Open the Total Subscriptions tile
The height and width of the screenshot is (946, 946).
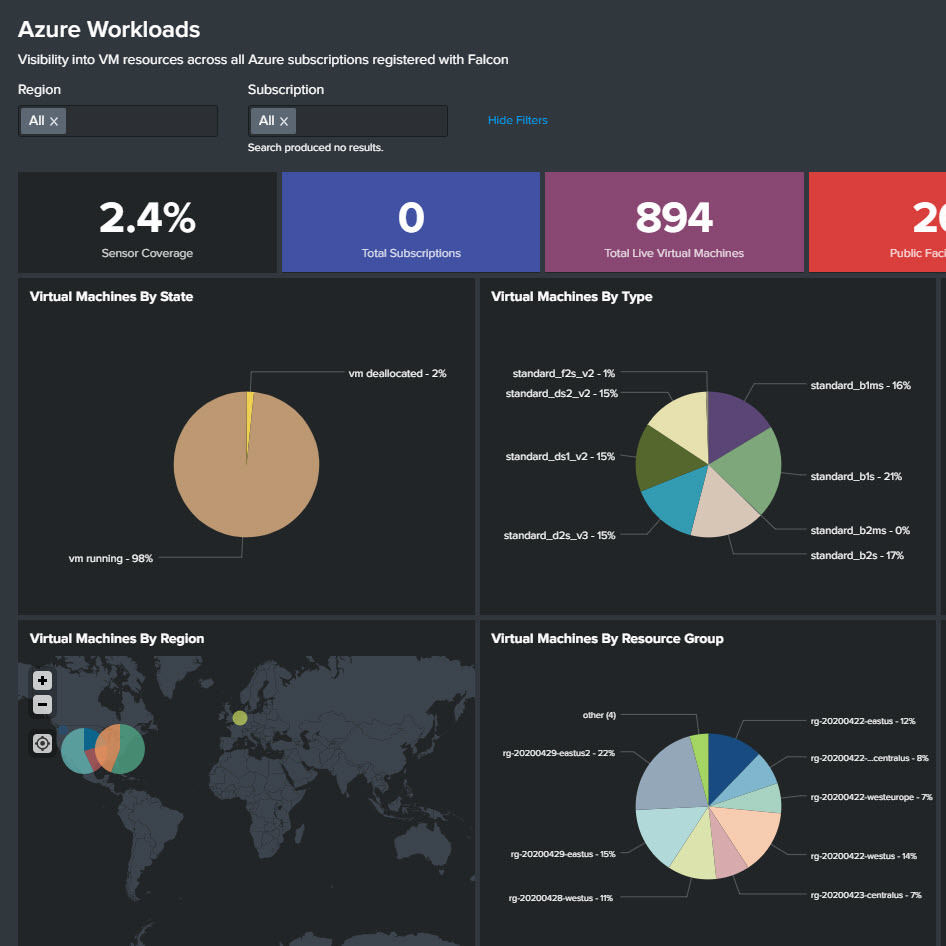coord(411,222)
